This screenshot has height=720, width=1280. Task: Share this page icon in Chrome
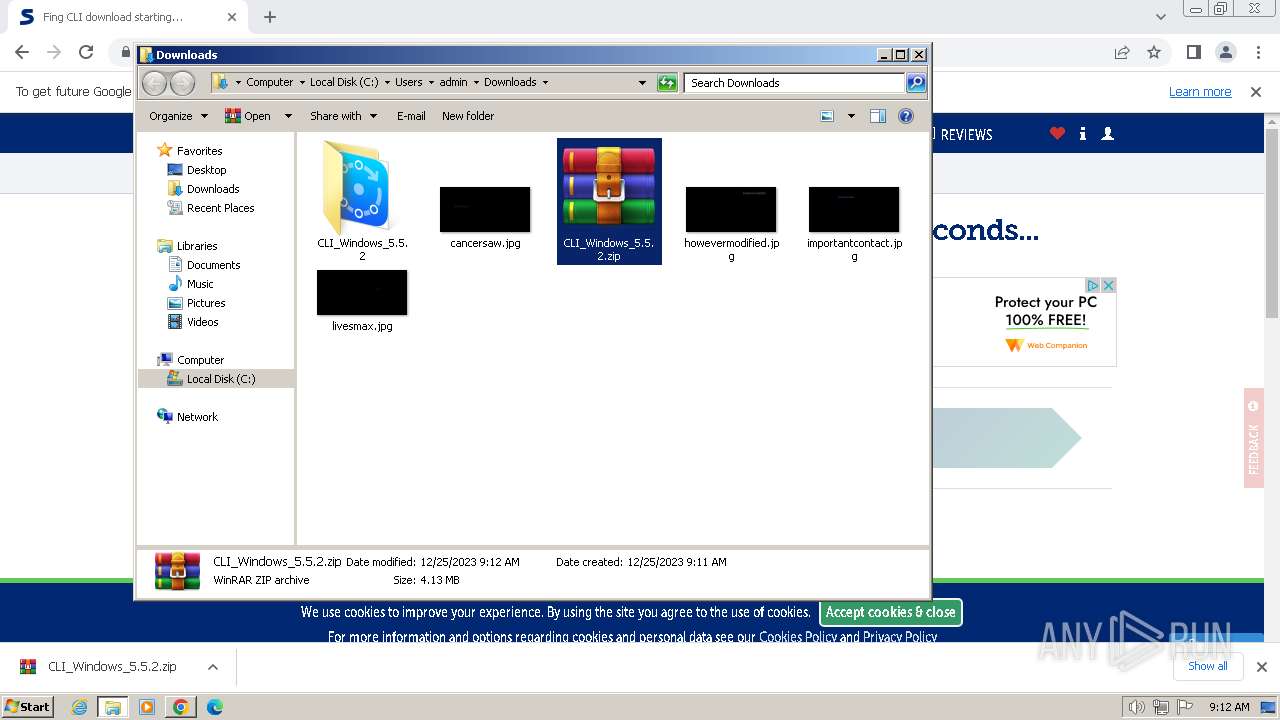point(1122,52)
